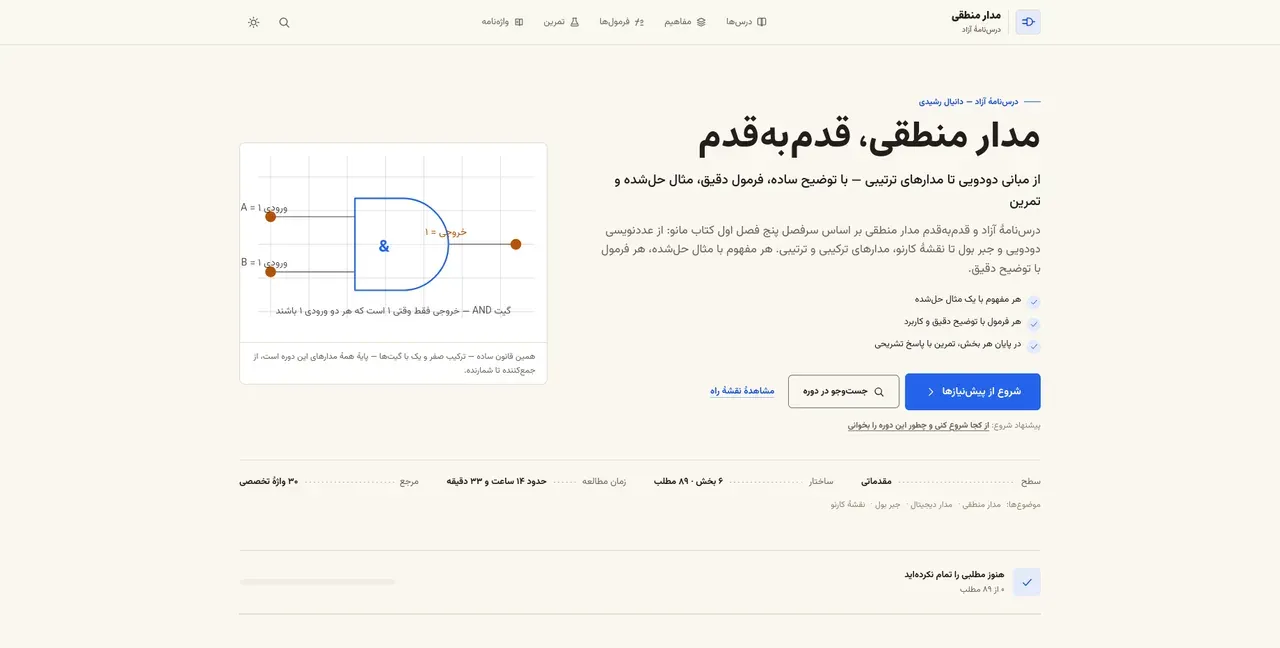Open the از کجا شروع کنی suggestion link
This screenshot has width=1280, height=648.
click(x=919, y=425)
